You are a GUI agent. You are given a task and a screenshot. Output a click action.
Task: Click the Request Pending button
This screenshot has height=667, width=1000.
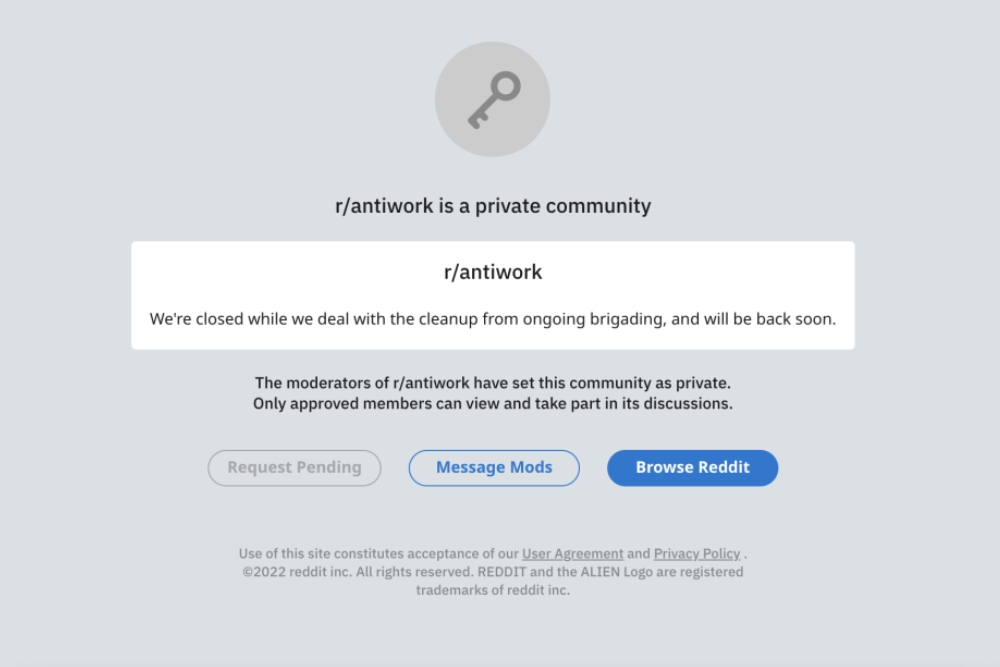(x=294, y=467)
